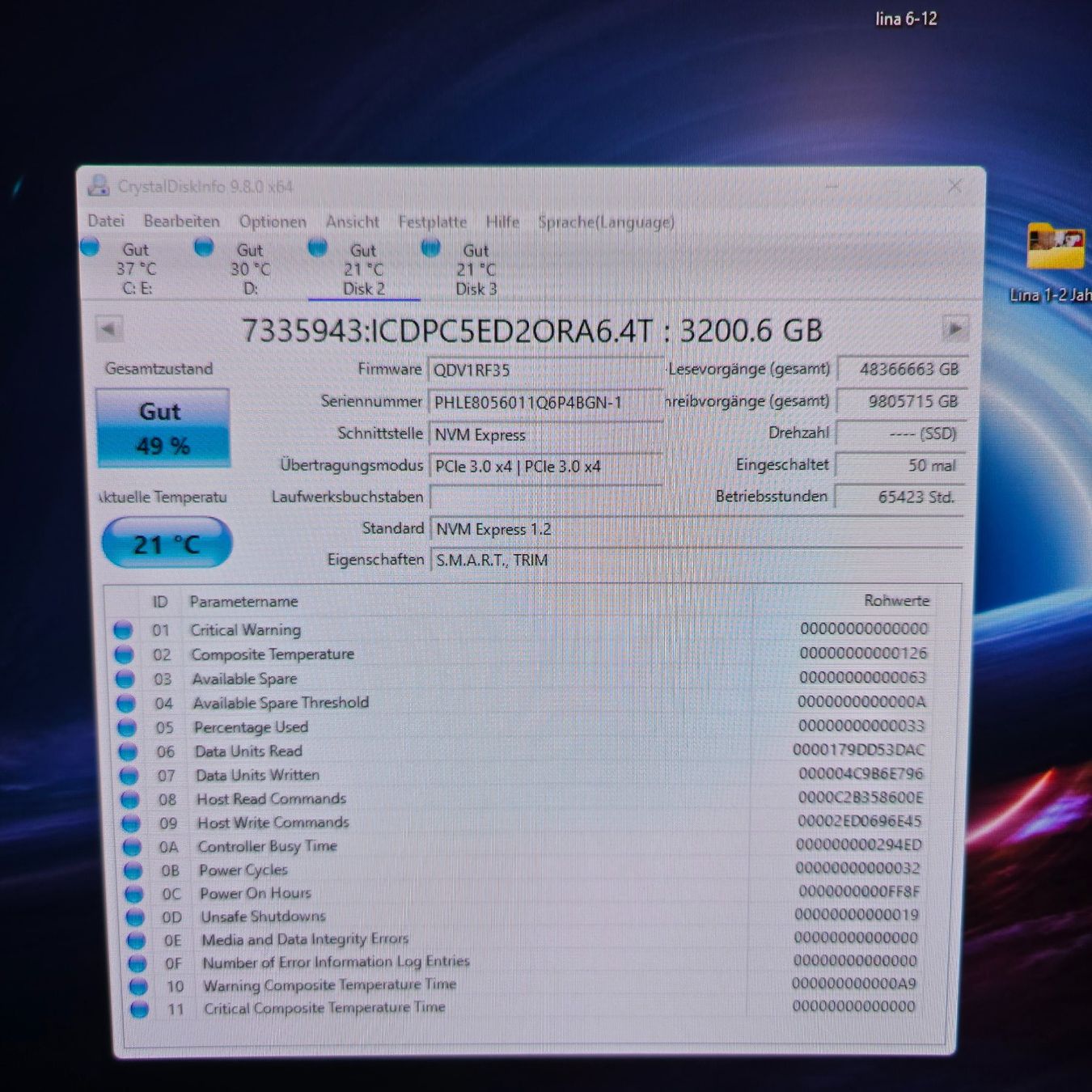Click the lina 6-12 desktop item label
This screenshot has height=1092, width=1092.
tap(906, 19)
